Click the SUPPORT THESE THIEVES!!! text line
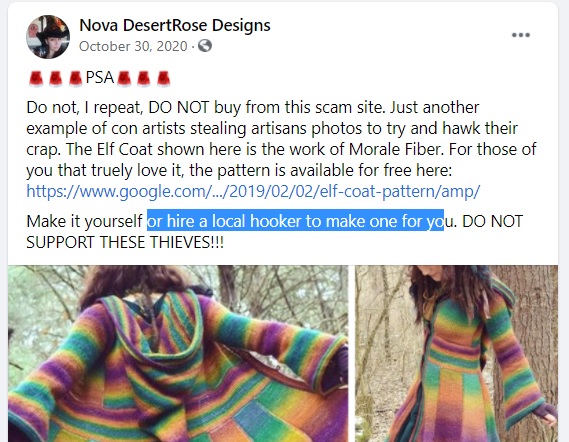 pos(125,242)
